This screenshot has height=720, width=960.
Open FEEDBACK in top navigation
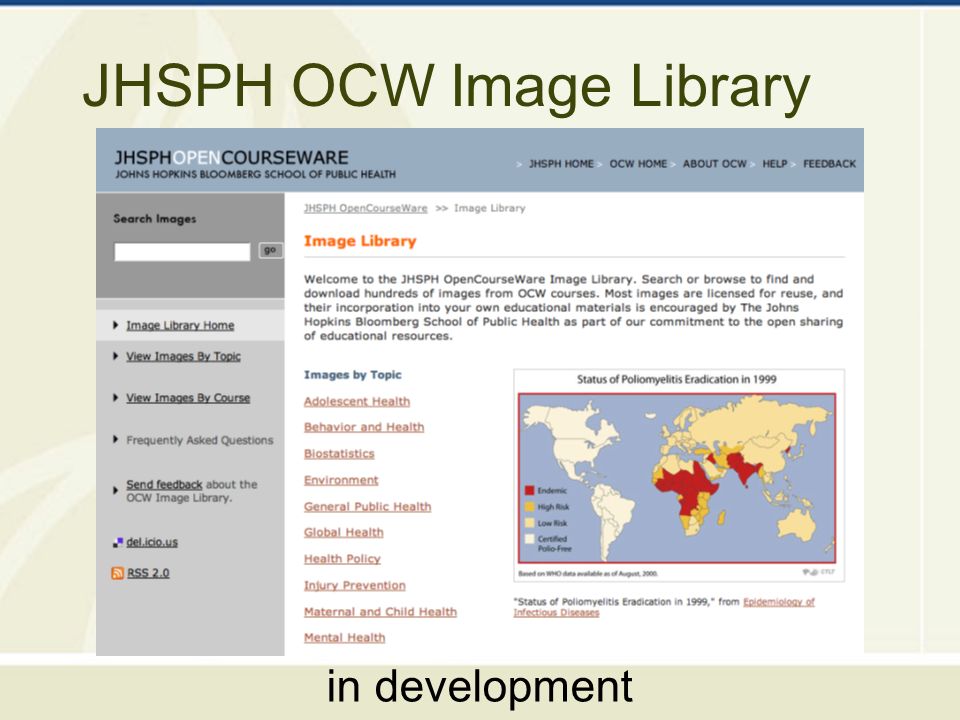[829, 163]
